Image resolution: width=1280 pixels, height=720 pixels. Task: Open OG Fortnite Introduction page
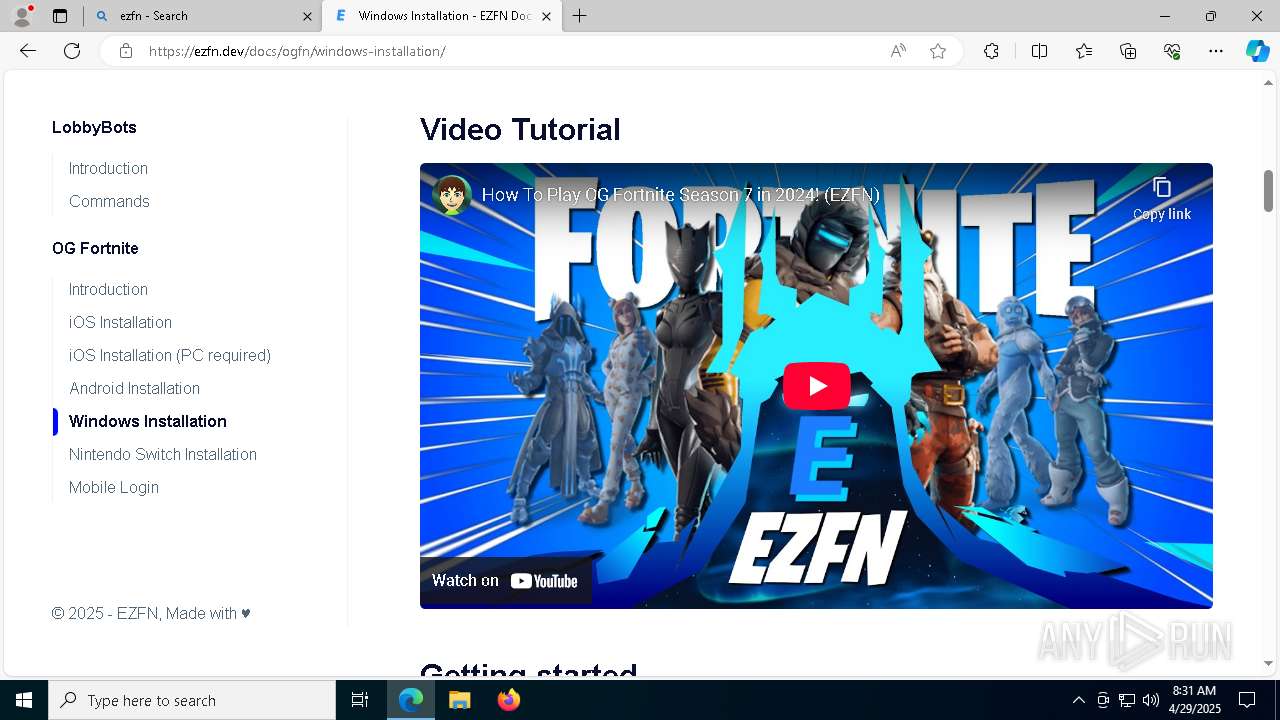[108, 289]
